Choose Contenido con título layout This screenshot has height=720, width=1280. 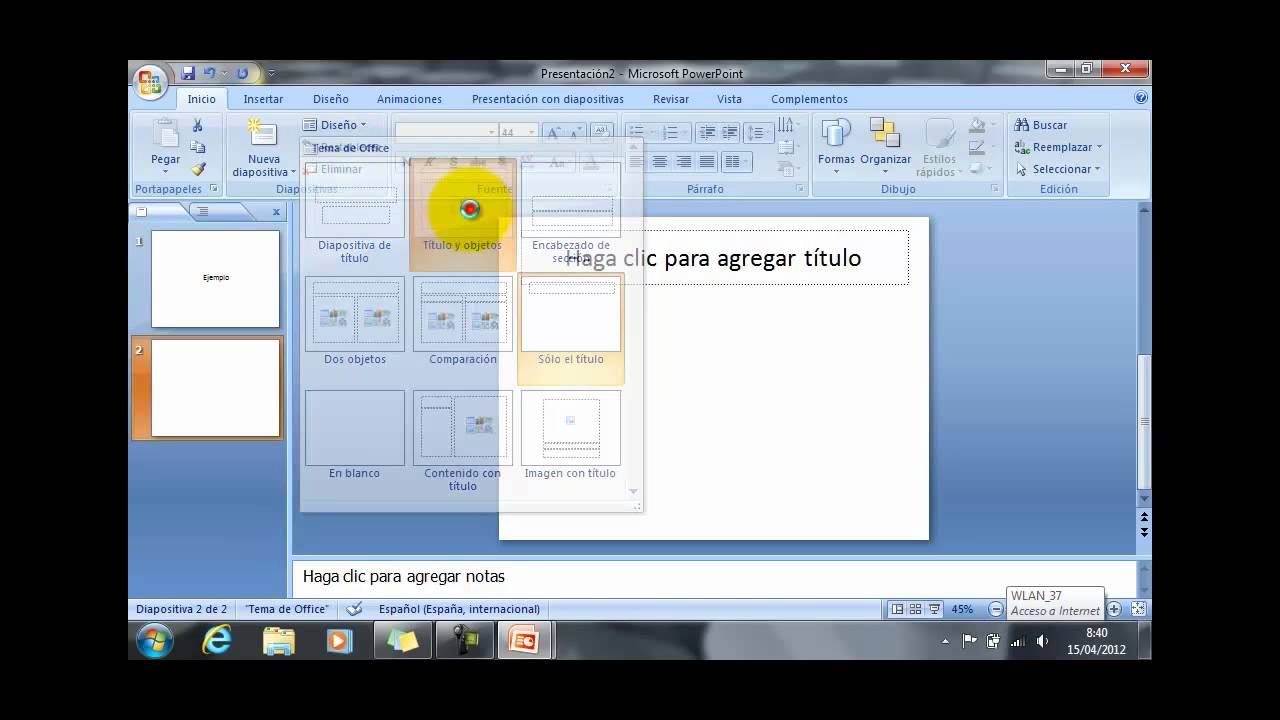[463, 442]
